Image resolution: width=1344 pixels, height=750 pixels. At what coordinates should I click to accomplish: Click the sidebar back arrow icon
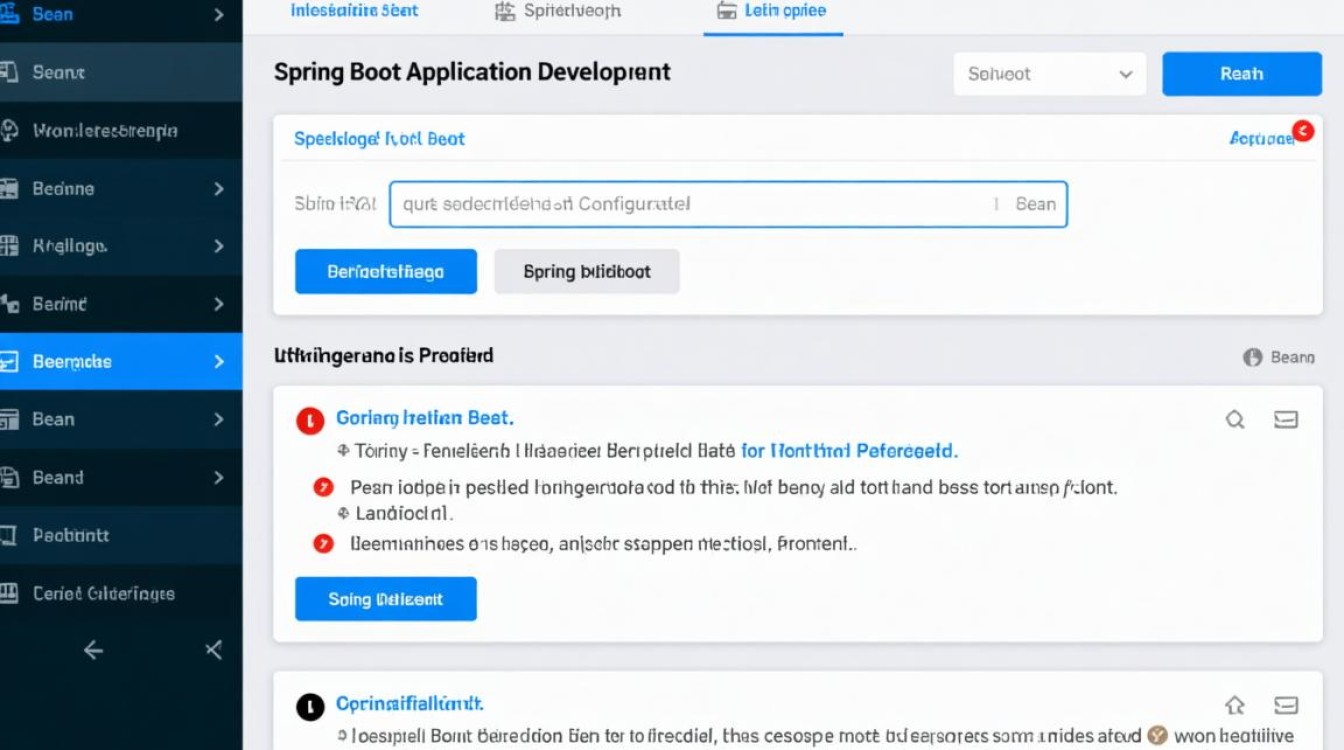[93, 651]
